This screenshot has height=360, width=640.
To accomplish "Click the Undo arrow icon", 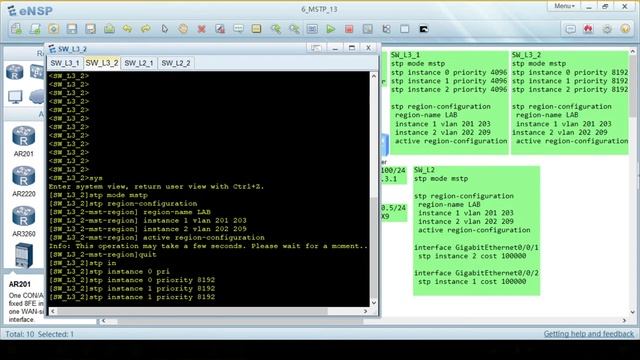I will click(x=127, y=29).
